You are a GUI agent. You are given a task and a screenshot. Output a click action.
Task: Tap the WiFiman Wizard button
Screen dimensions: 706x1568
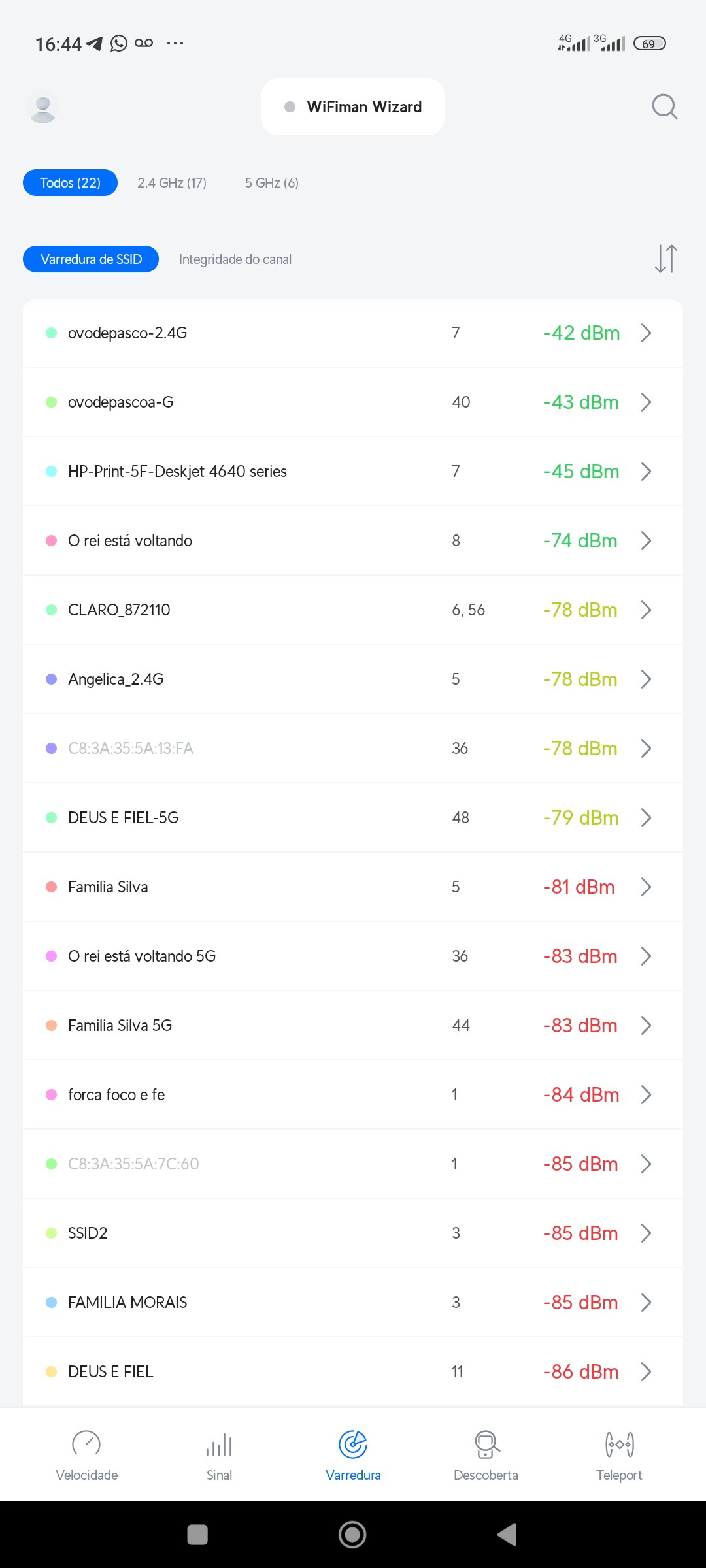[x=353, y=107]
